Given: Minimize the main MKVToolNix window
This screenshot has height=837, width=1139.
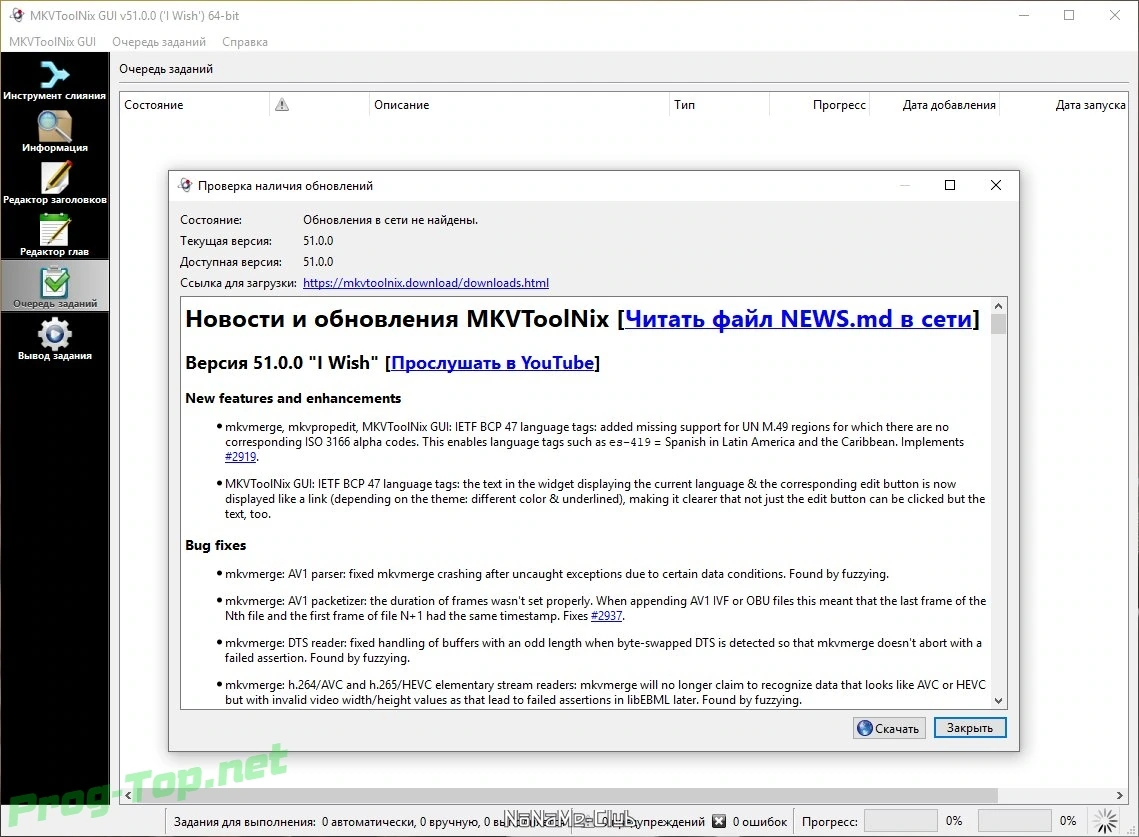Looking at the screenshot, I should coord(1024,15).
